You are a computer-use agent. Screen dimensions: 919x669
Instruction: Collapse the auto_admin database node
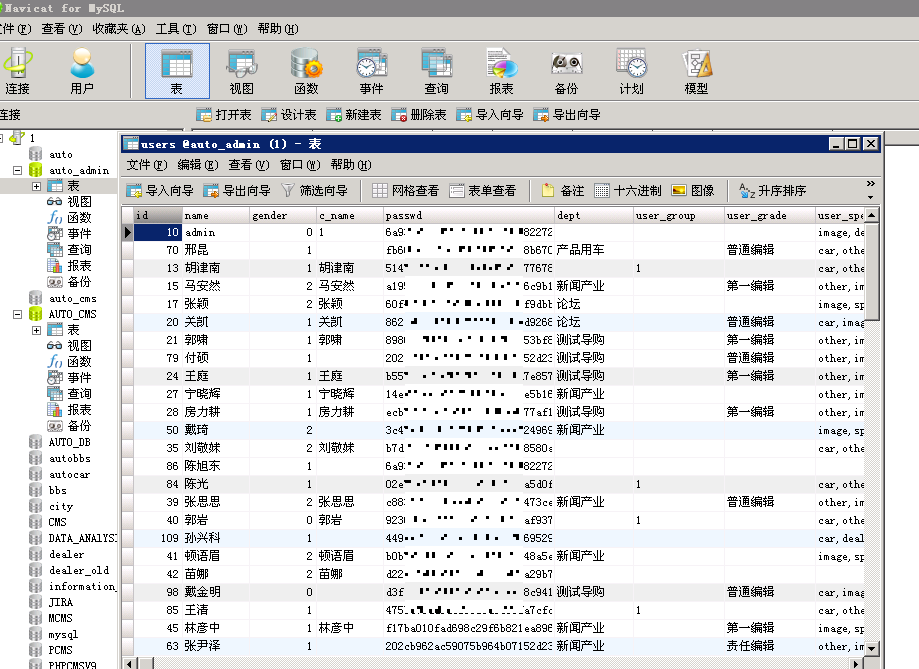coord(18,170)
